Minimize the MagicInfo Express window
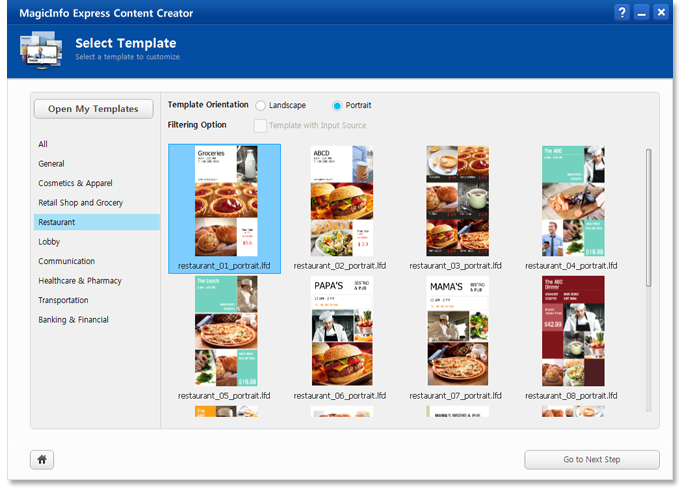The height and width of the screenshot is (488, 680). coord(641,12)
